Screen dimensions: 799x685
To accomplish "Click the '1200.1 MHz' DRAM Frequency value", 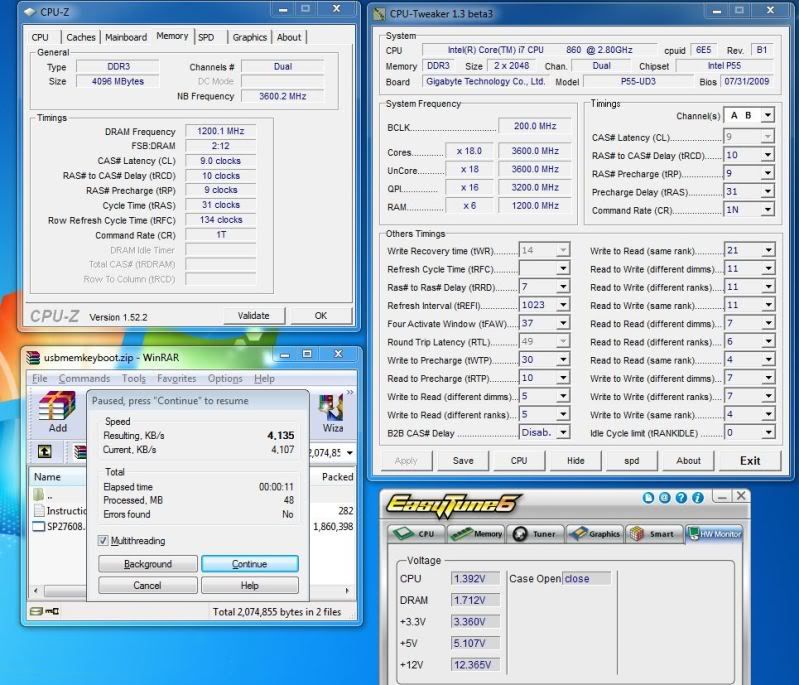I will coord(221,131).
